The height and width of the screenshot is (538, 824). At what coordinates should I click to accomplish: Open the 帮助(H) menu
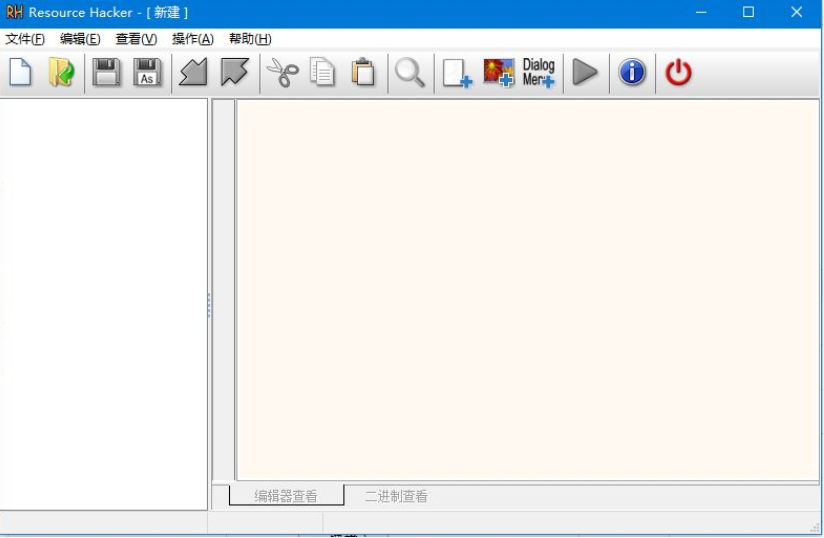tap(250, 39)
